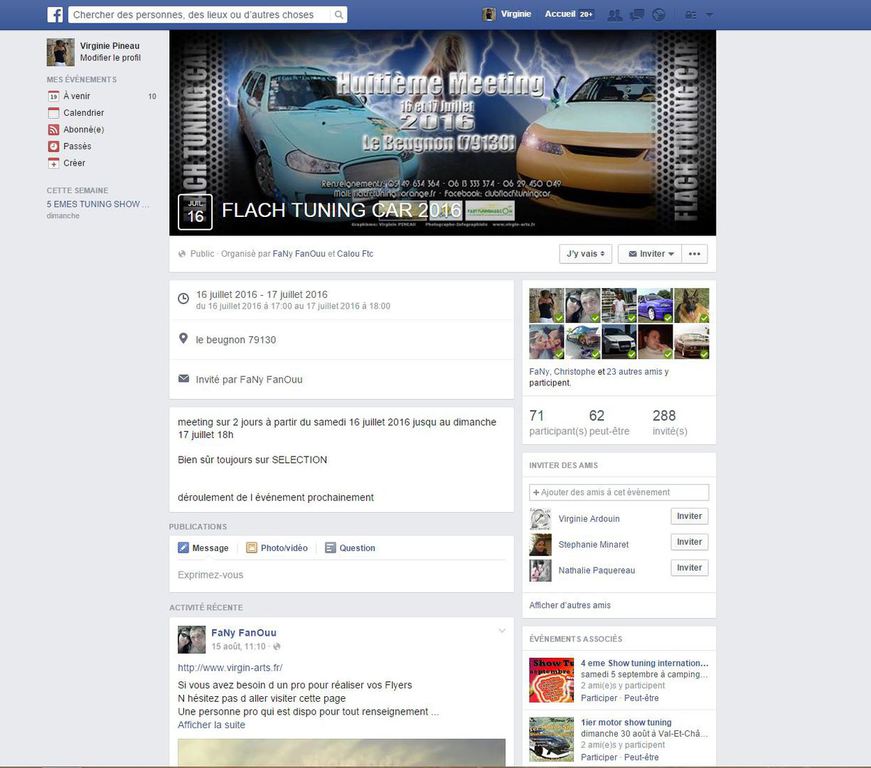This screenshot has height=768, width=871.
Task: Invite Nathalie Paquereau to the event
Action: 689,568
